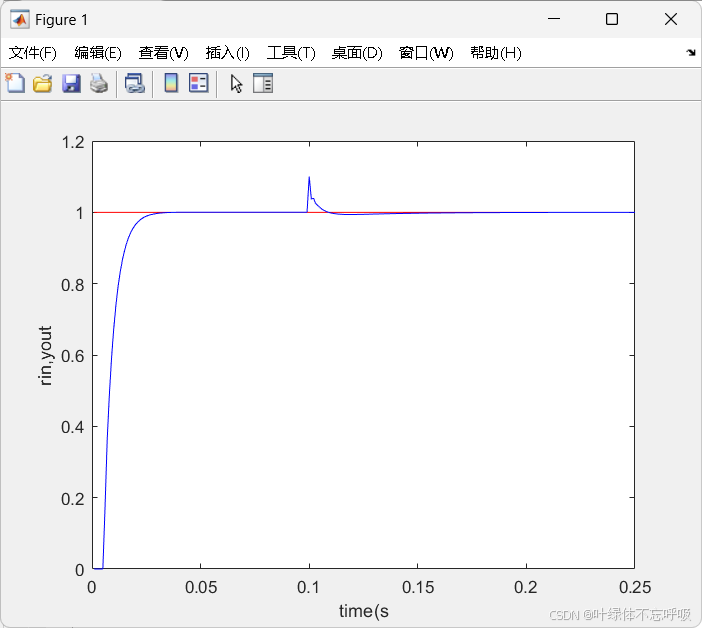Maximize the Figure 1 window

(612, 19)
